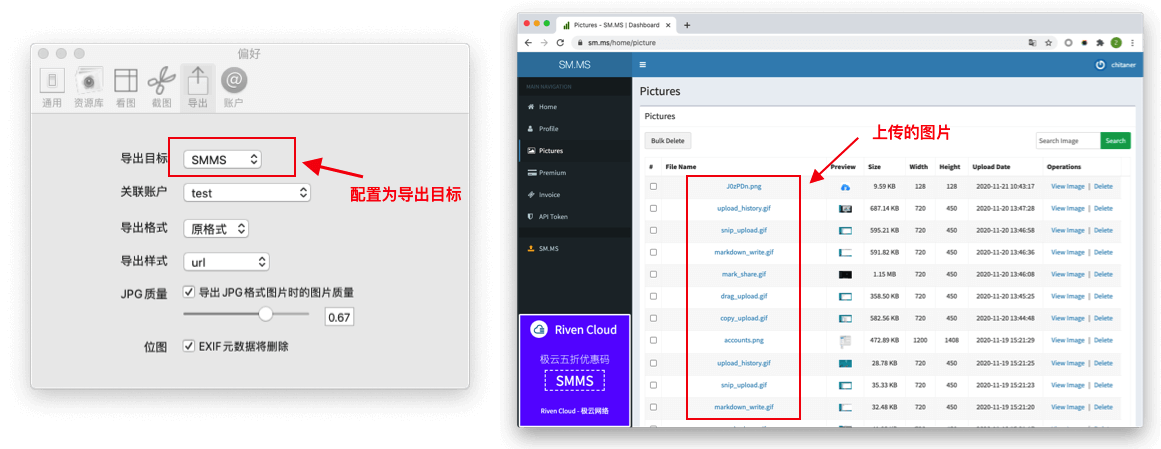Click the green Search button
The width and height of the screenshot is (1161, 449).
(x=1115, y=141)
